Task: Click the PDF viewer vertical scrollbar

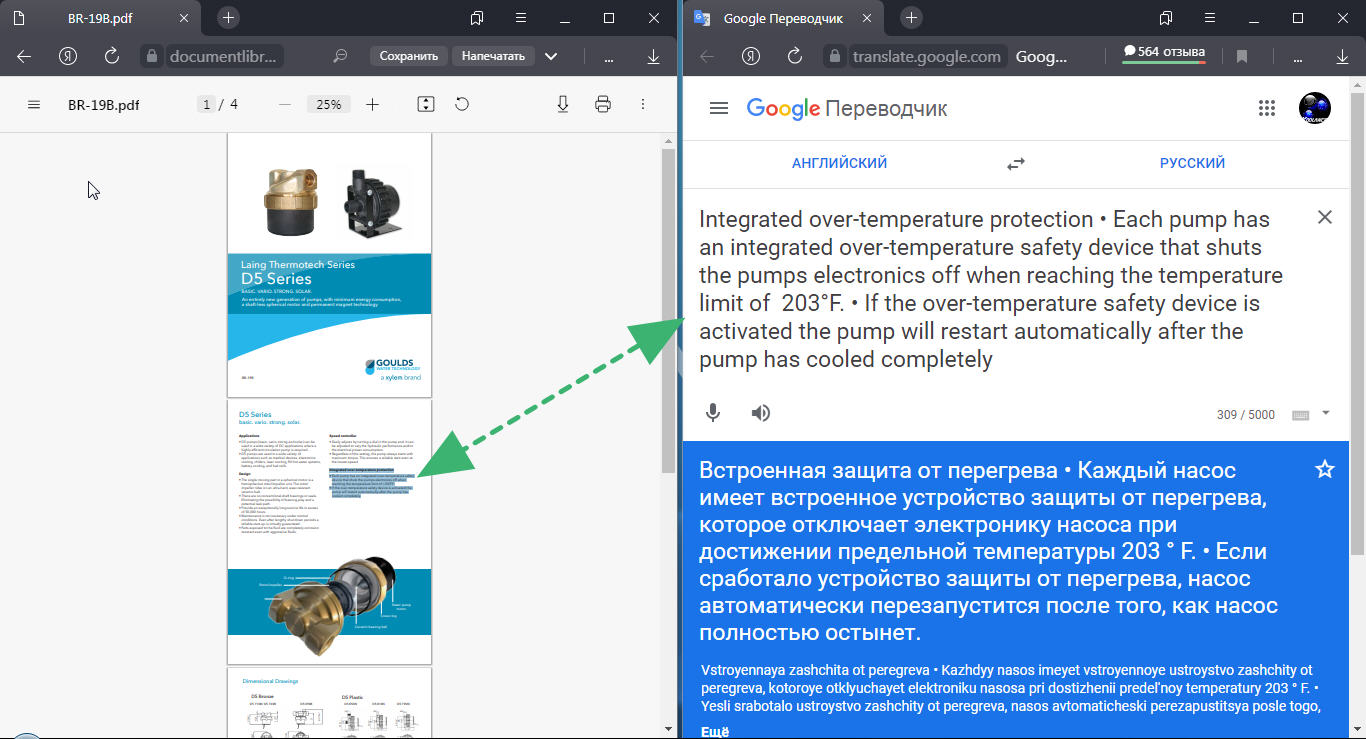Action: 668,310
